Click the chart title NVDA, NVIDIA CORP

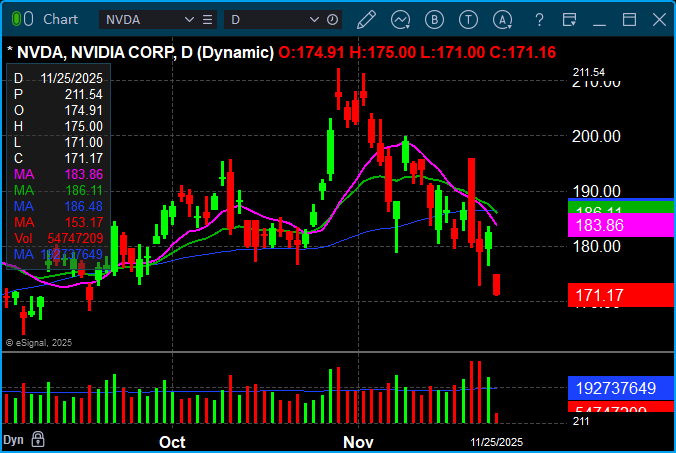pos(95,53)
